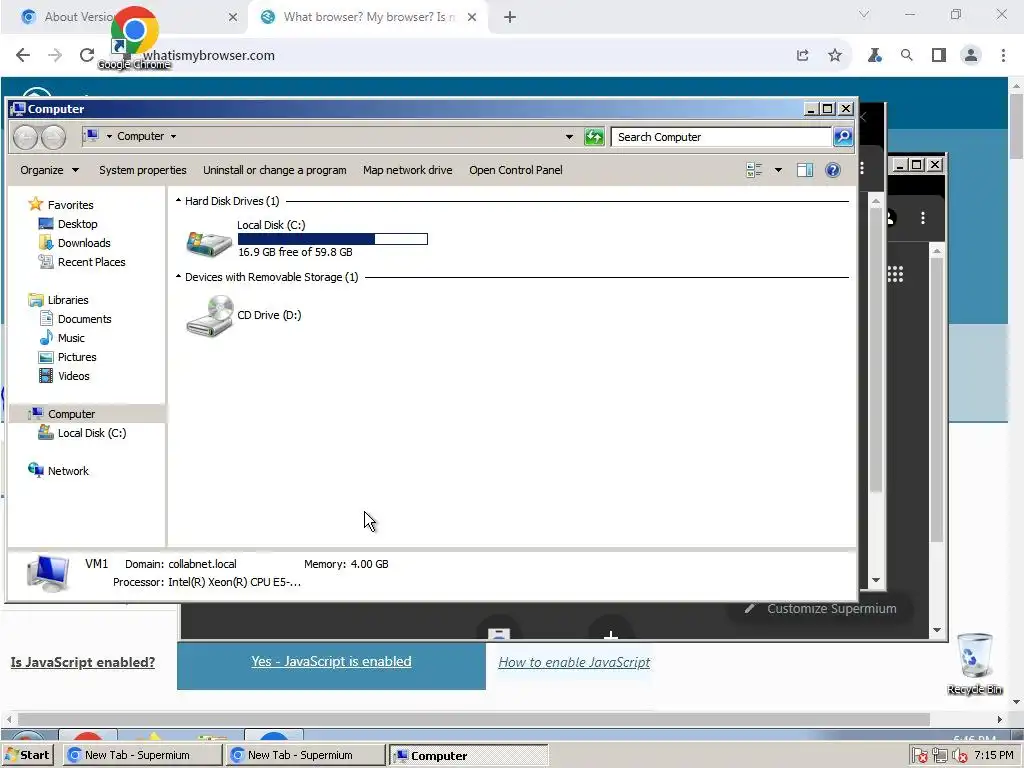Open the views dropdown arrow

(778, 170)
